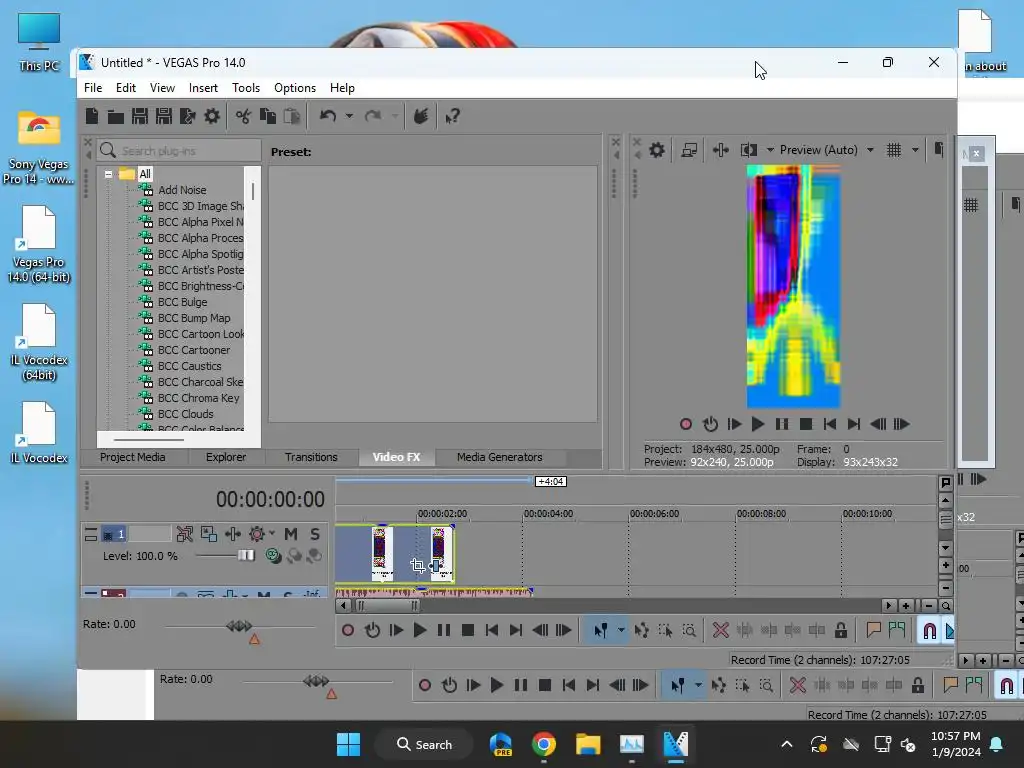Open Preview (Auto) quality dropdown

(870, 150)
